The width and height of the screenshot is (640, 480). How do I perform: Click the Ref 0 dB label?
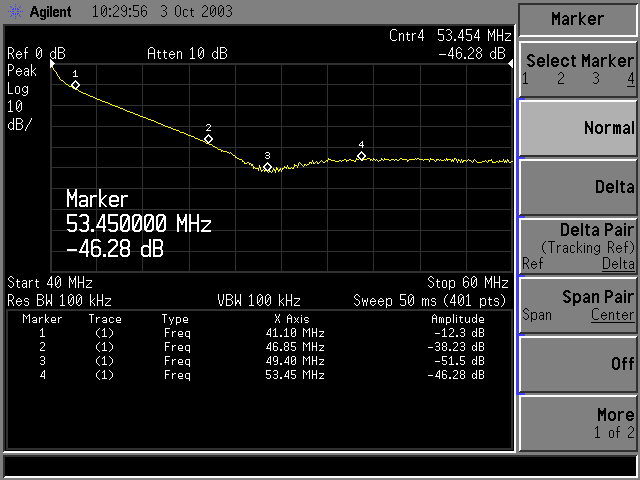[x=36, y=53]
